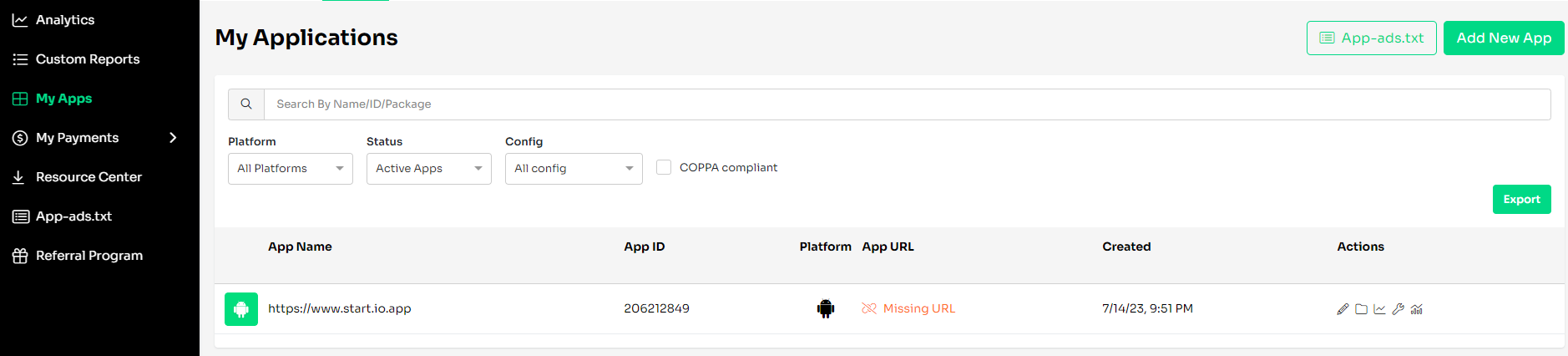Screen dimensions: 1568x356
Task: Click the Missing URL warning text
Action: 919,308
